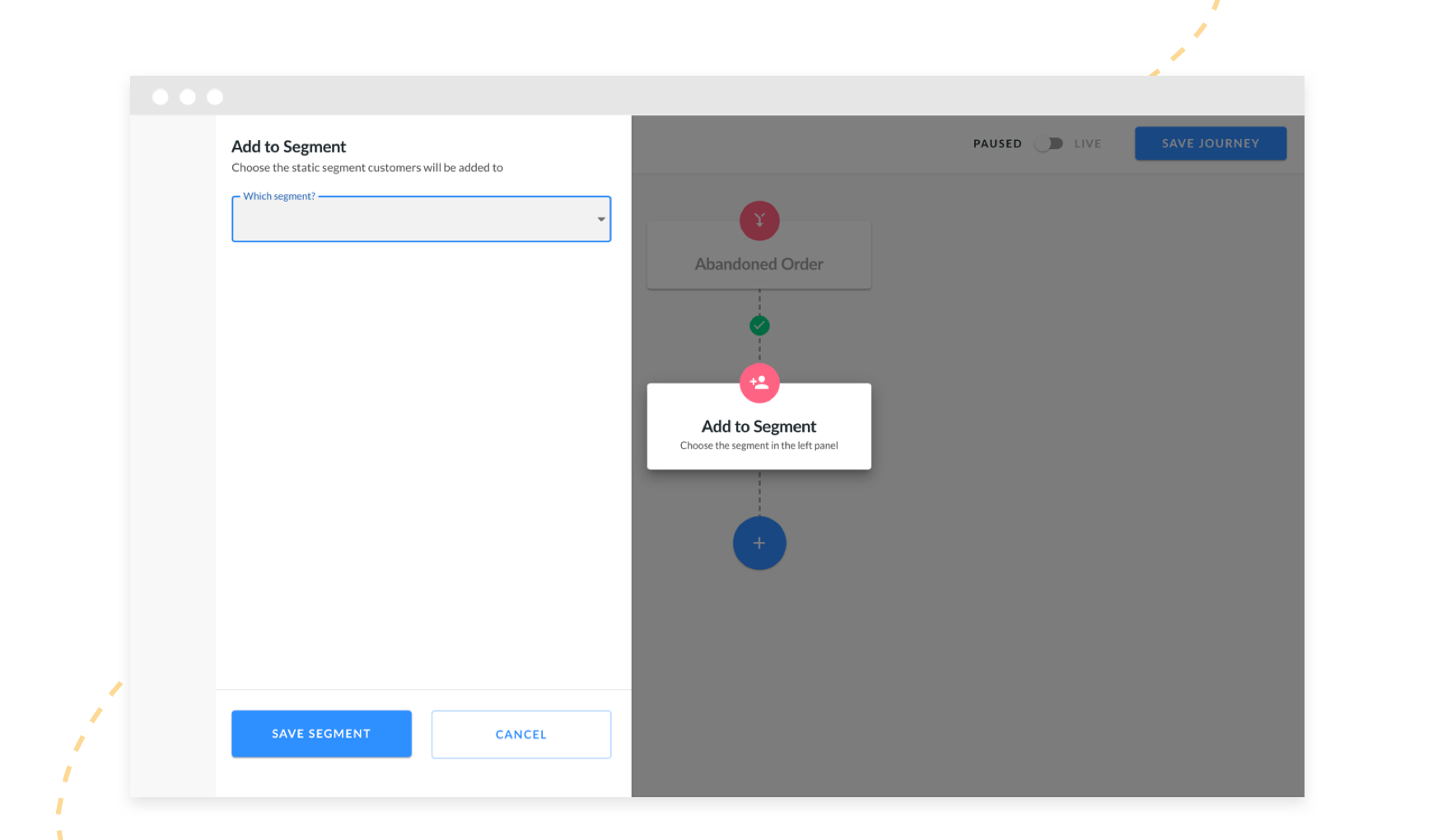Click 'Choose the segment in the left panel' text
This screenshot has width=1433, height=840.
click(759, 446)
